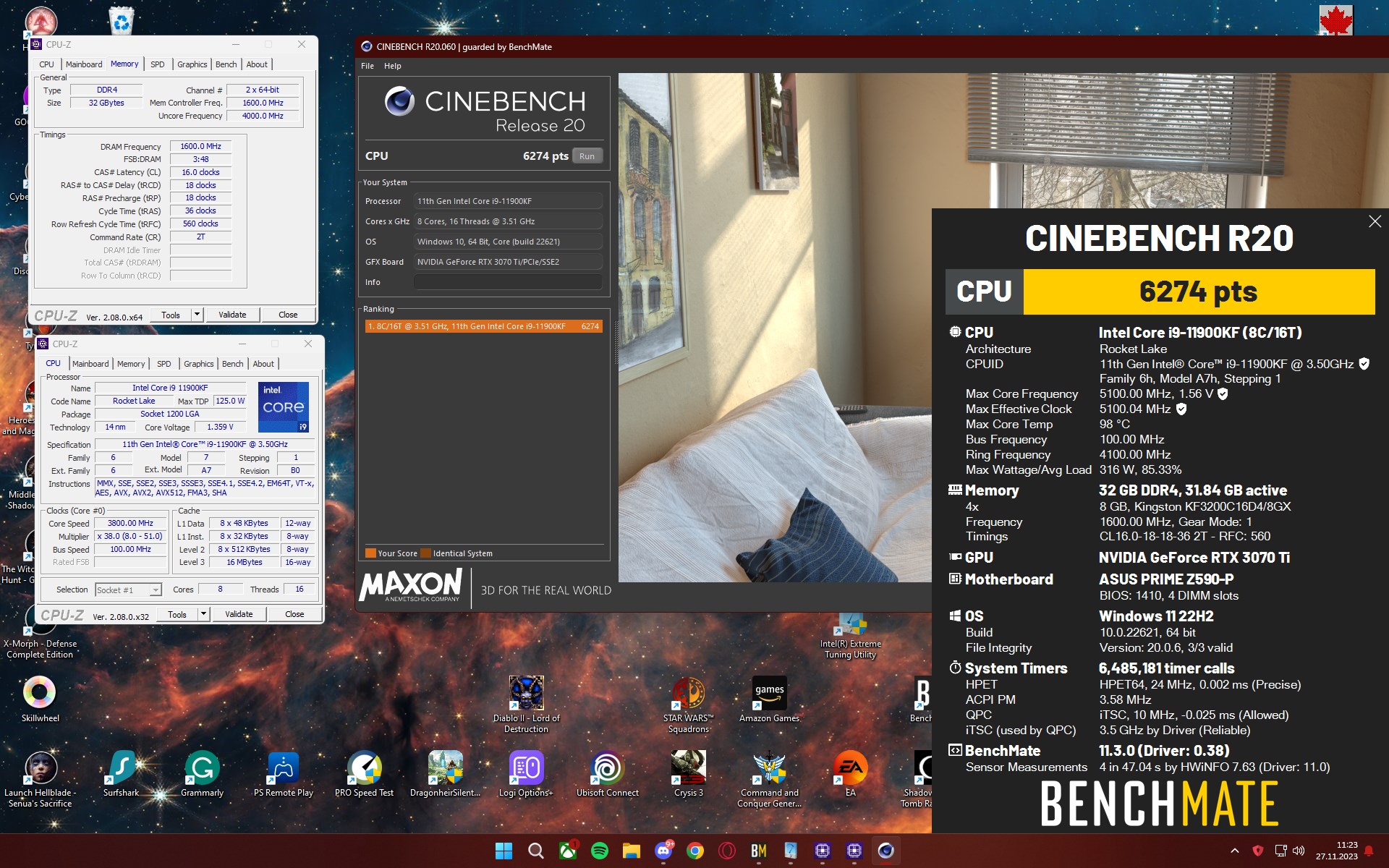Open DragonheirSilent desktop shortcut

point(446,774)
